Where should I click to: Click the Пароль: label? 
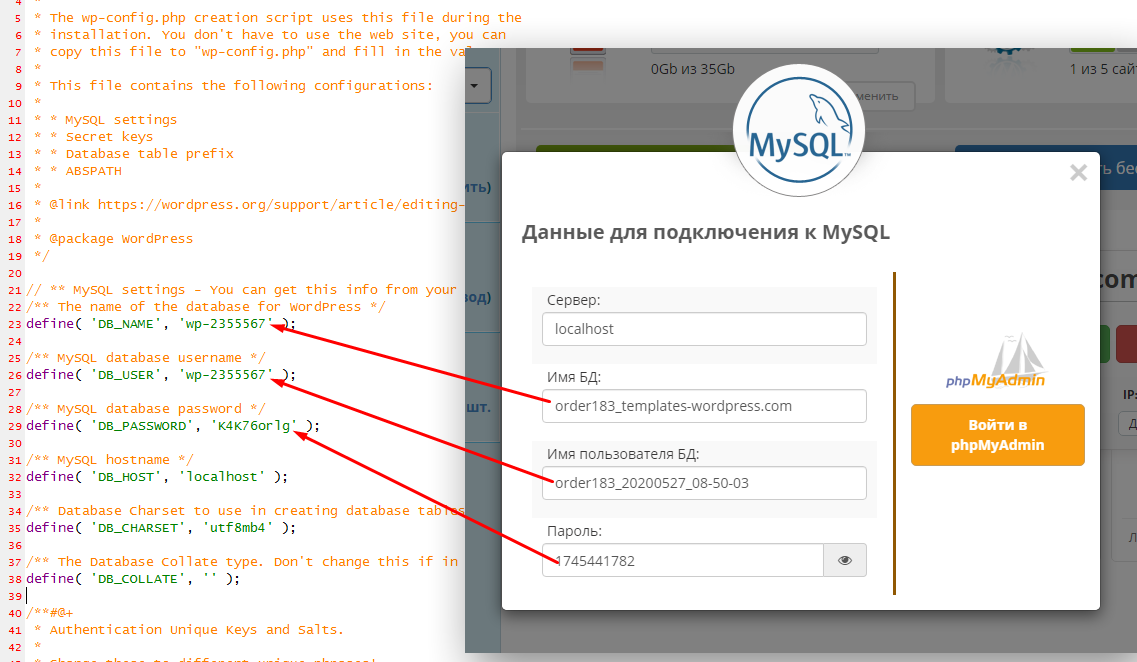tap(574, 531)
